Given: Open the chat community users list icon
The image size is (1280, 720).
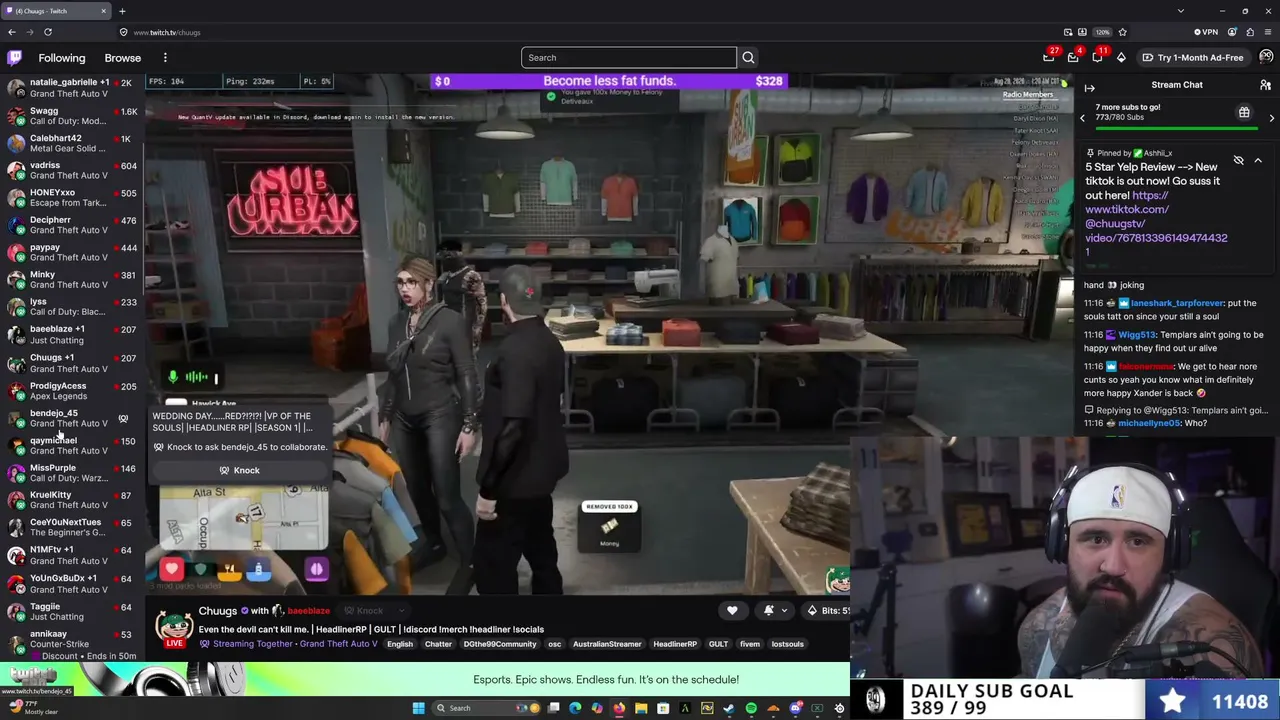Looking at the screenshot, I should pos(1265,85).
